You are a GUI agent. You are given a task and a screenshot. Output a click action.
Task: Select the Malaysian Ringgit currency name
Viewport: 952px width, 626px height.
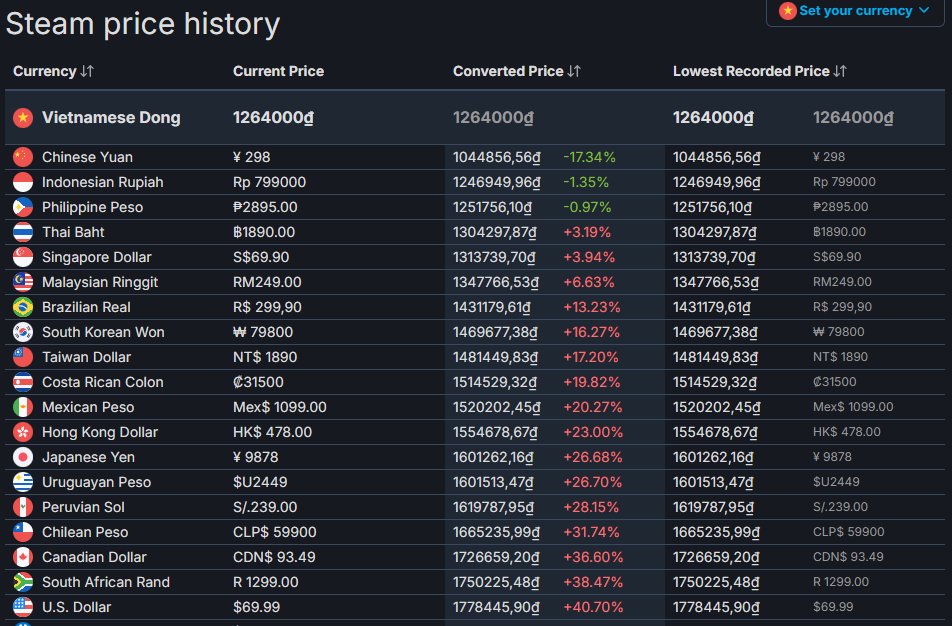tap(100, 282)
